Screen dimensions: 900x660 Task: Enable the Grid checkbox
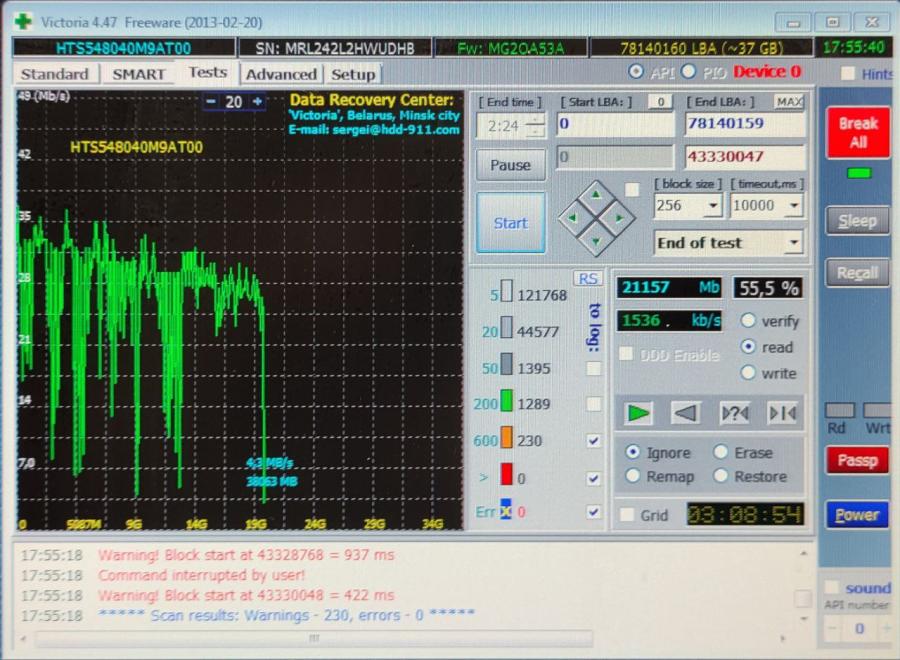[626, 515]
